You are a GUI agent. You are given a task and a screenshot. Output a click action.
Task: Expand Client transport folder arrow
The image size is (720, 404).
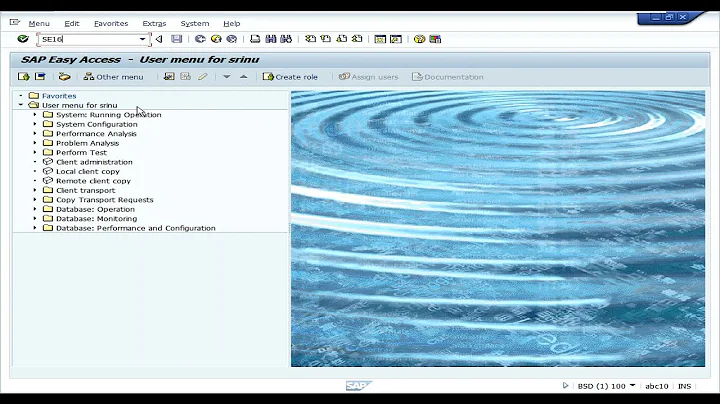35,190
